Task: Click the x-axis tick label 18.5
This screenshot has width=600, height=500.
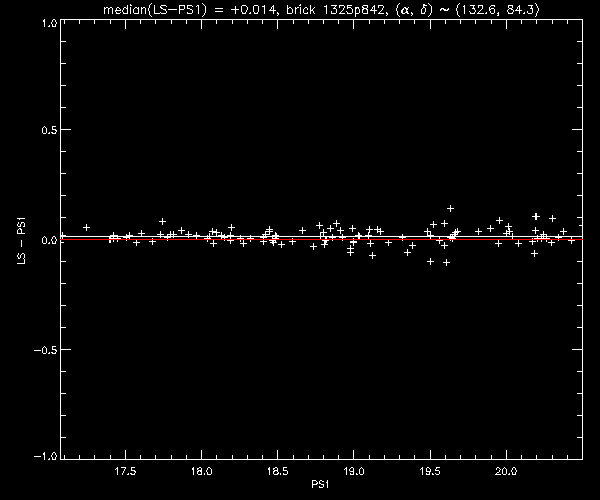Action: pos(277,471)
